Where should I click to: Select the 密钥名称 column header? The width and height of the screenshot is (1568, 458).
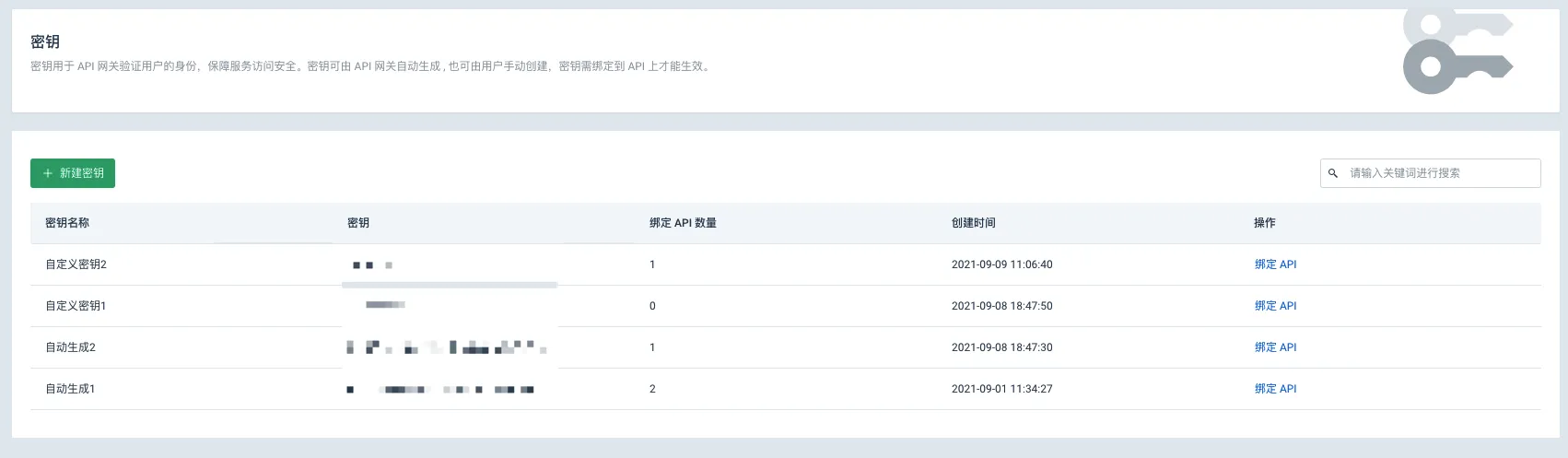point(67,223)
